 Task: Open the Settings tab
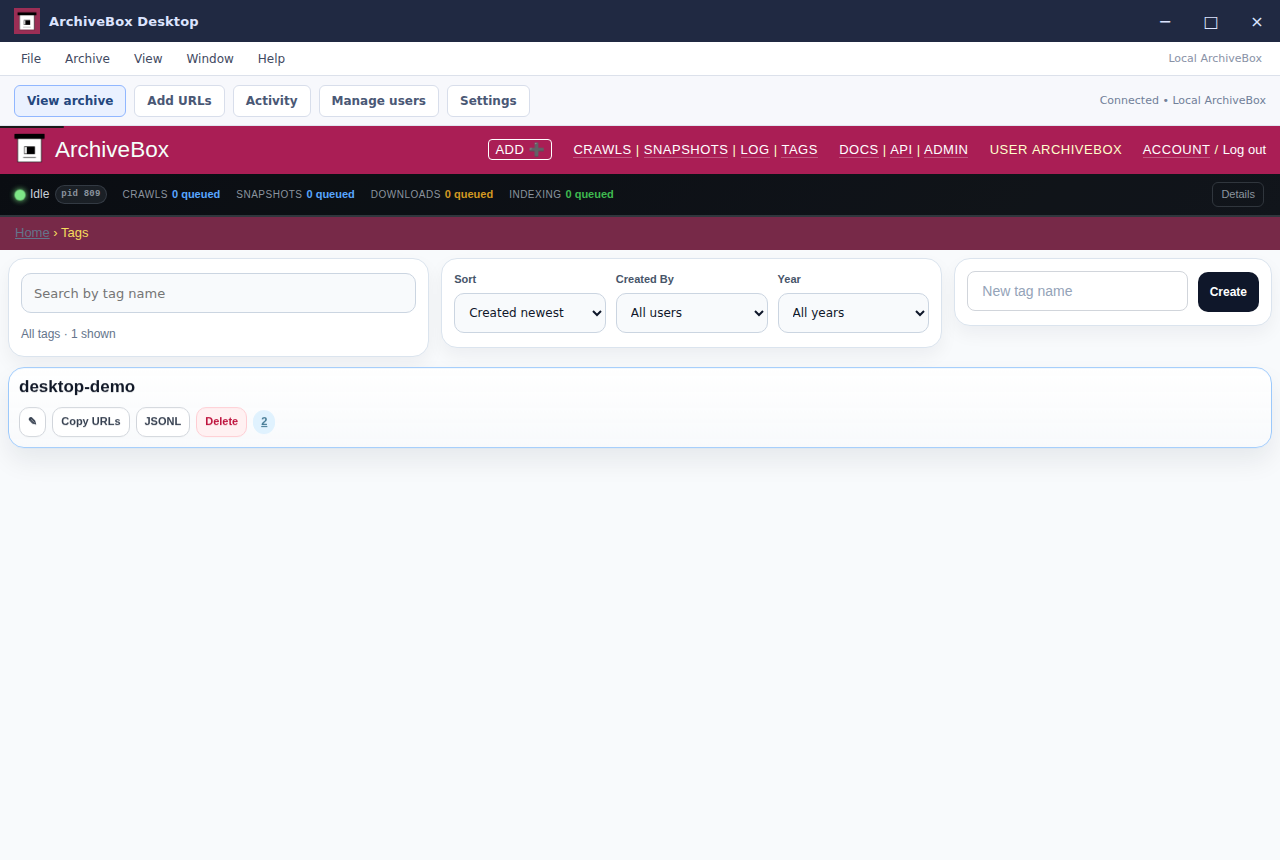(x=488, y=101)
